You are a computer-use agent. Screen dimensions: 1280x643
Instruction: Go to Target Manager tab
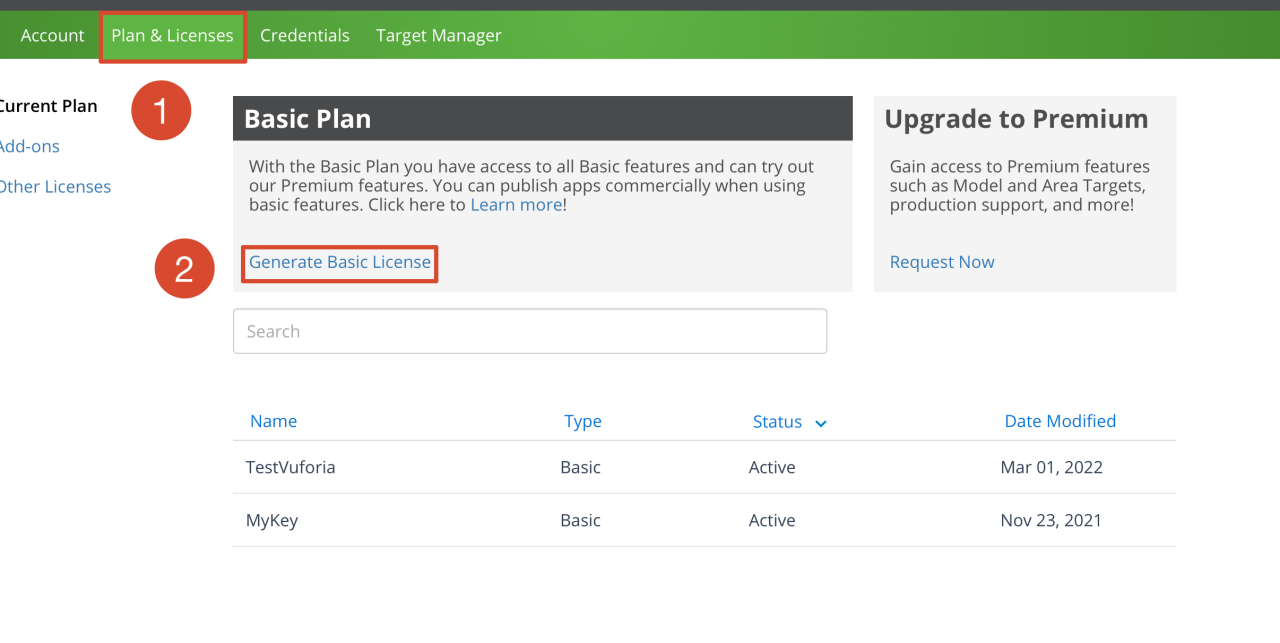click(439, 36)
